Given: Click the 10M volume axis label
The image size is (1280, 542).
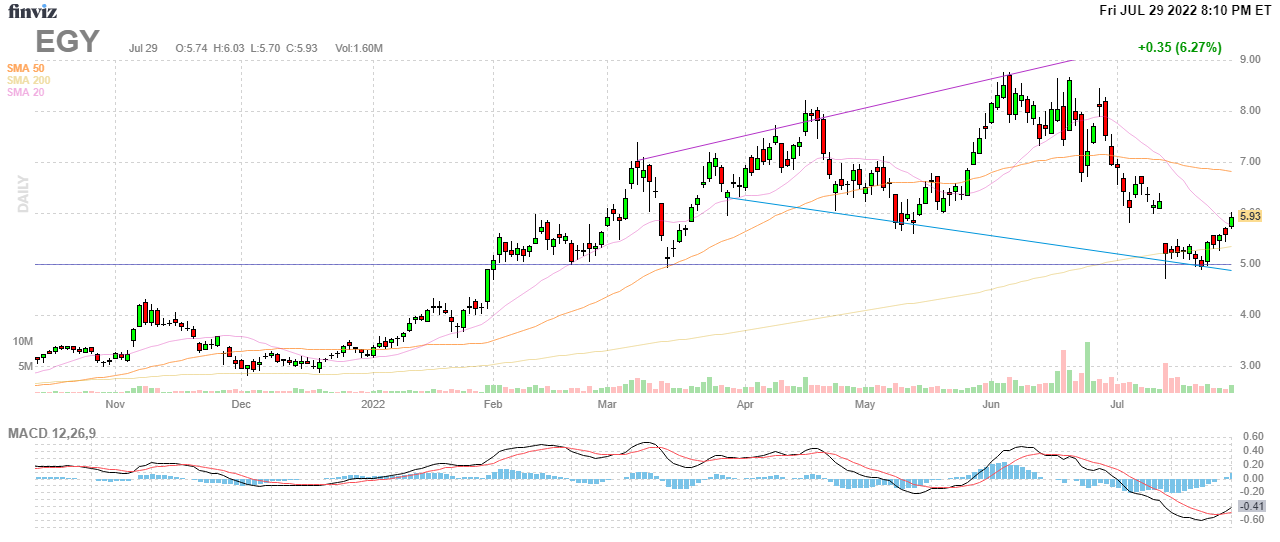Looking at the screenshot, I should click(22, 342).
